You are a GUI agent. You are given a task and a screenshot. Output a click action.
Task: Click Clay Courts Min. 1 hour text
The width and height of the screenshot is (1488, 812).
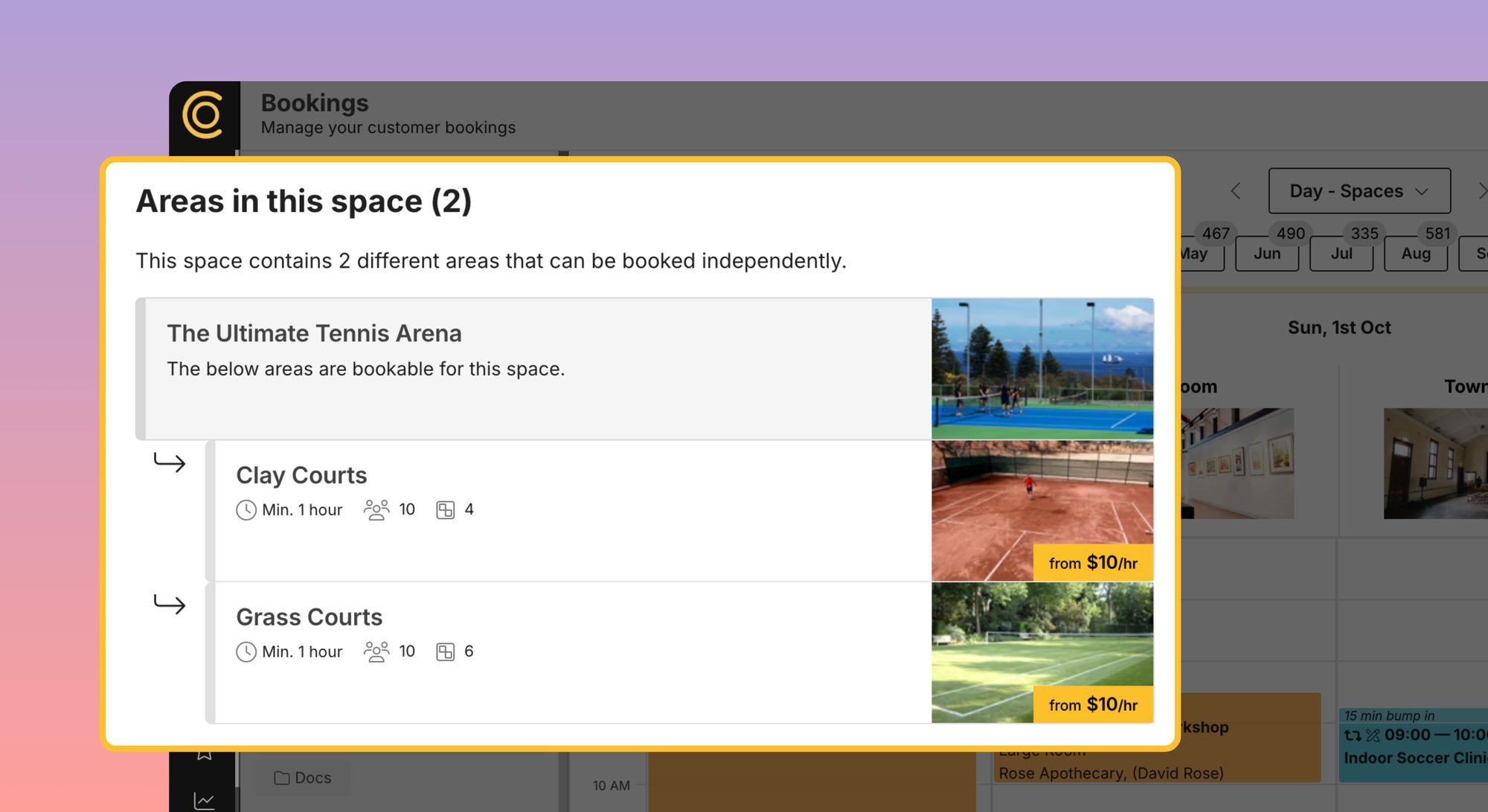[302, 510]
